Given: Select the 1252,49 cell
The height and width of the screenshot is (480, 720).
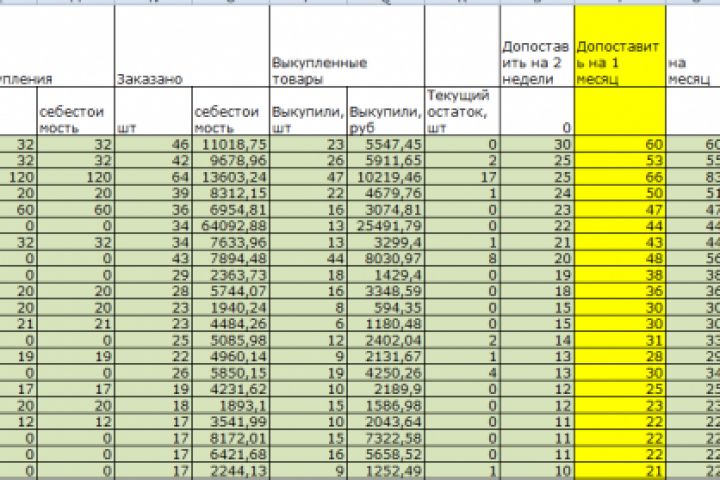Looking at the screenshot, I should click(x=386, y=470).
